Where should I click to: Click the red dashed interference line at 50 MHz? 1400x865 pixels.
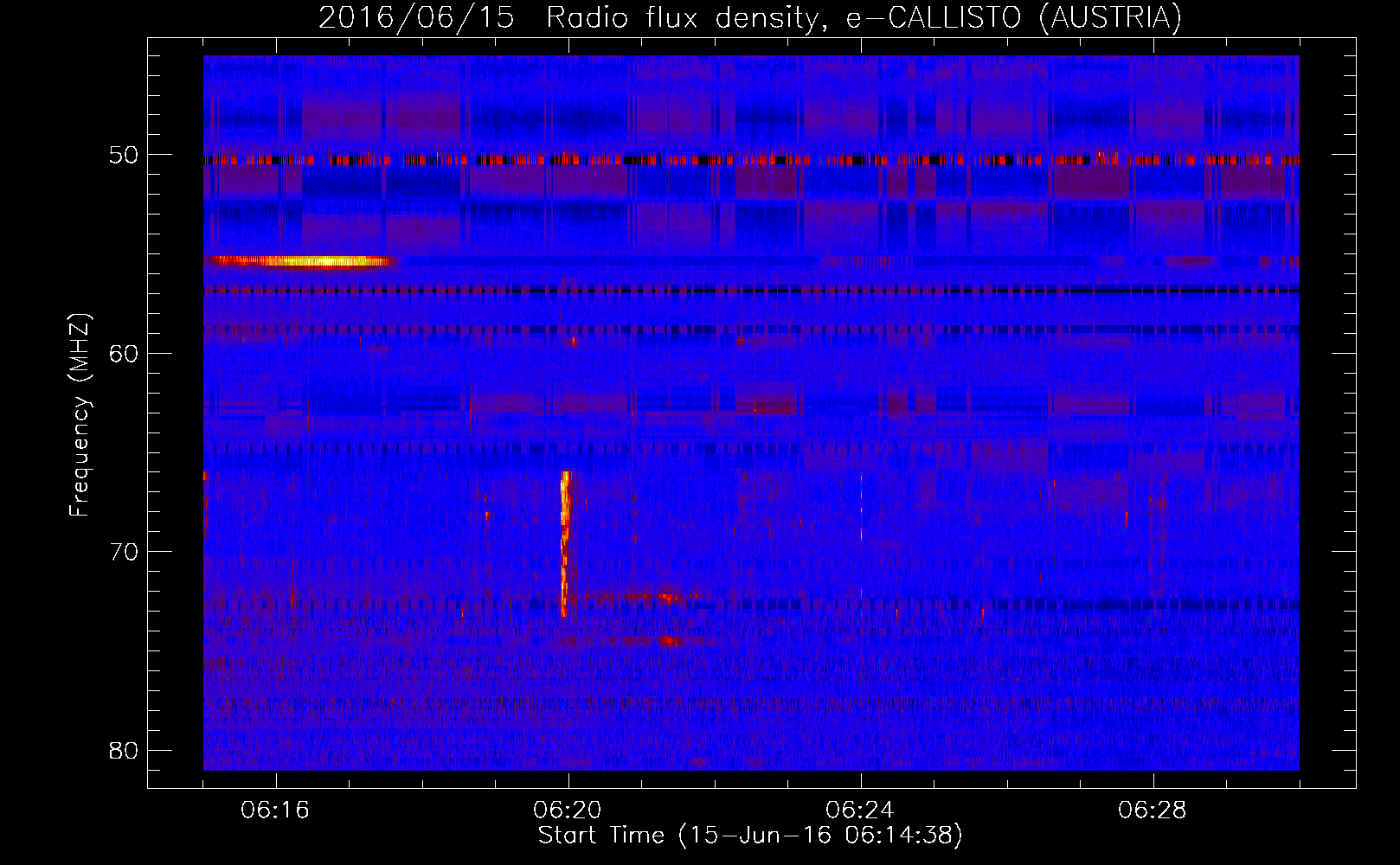pyautogui.click(x=751, y=160)
